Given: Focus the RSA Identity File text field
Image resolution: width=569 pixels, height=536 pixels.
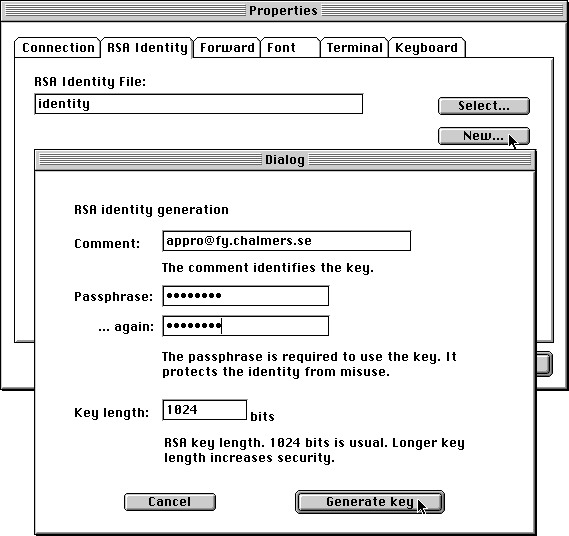Looking at the screenshot, I should pyautogui.click(x=199, y=104).
